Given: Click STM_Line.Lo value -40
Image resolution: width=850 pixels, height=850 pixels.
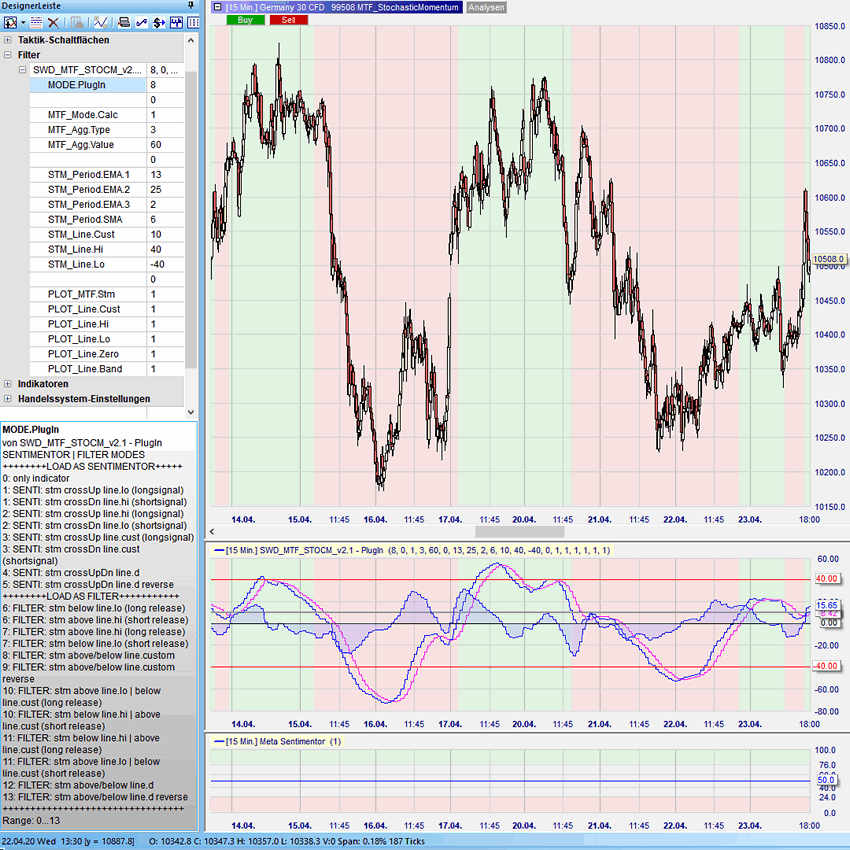Looking at the screenshot, I should (x=165, y=264).
